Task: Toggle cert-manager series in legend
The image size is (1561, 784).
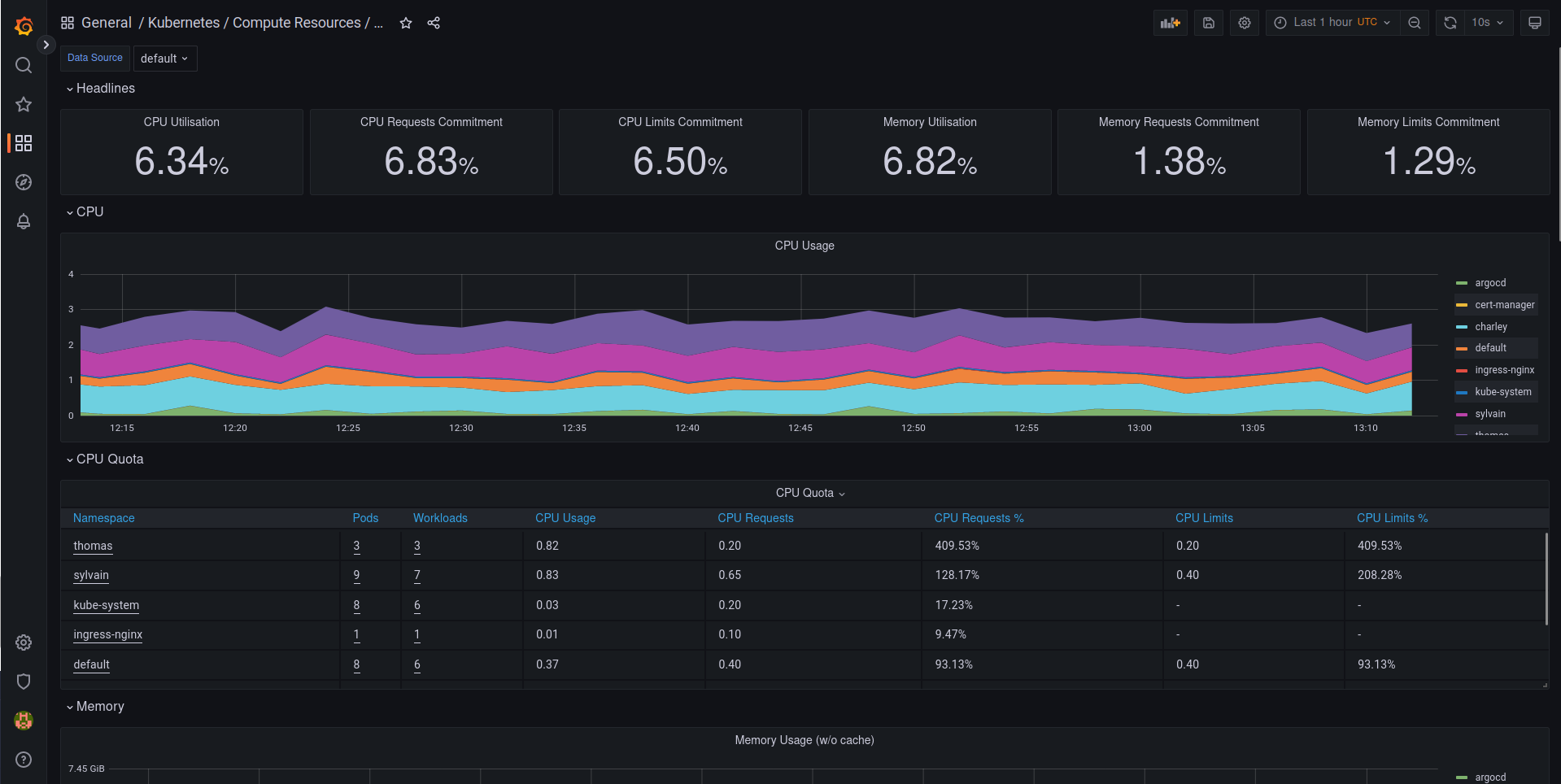Action: click(x=1505, y=305)
